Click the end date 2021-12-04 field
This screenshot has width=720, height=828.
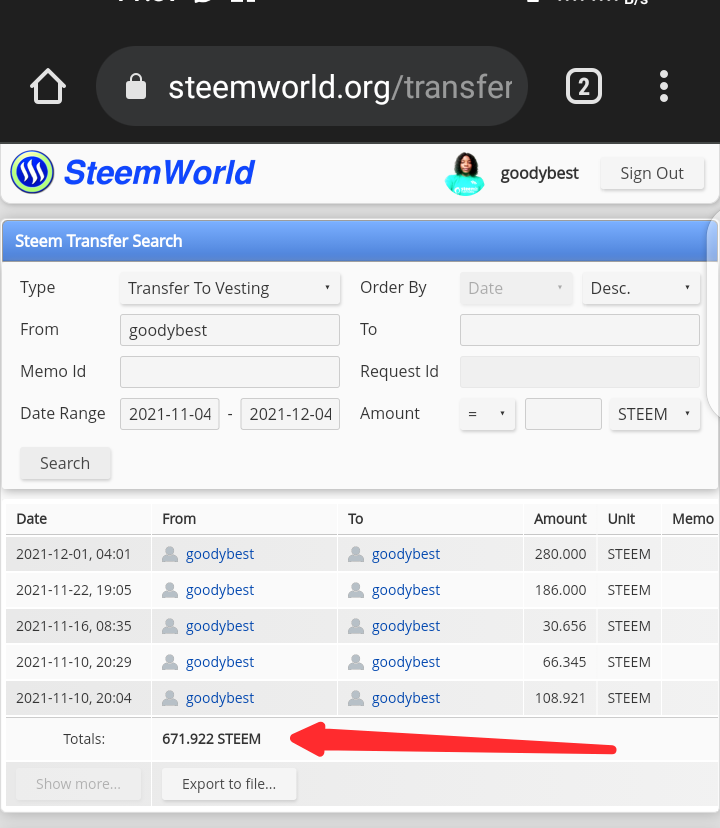point(290,414)
